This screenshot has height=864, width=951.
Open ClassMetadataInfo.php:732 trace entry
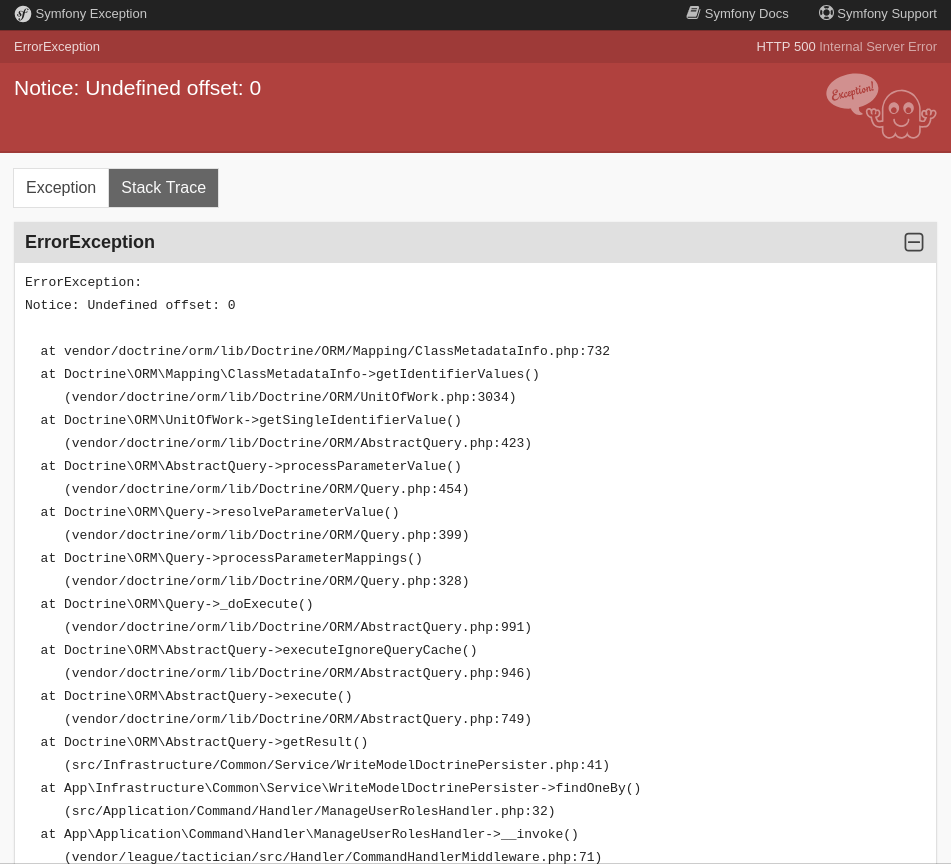coord(337,351)
